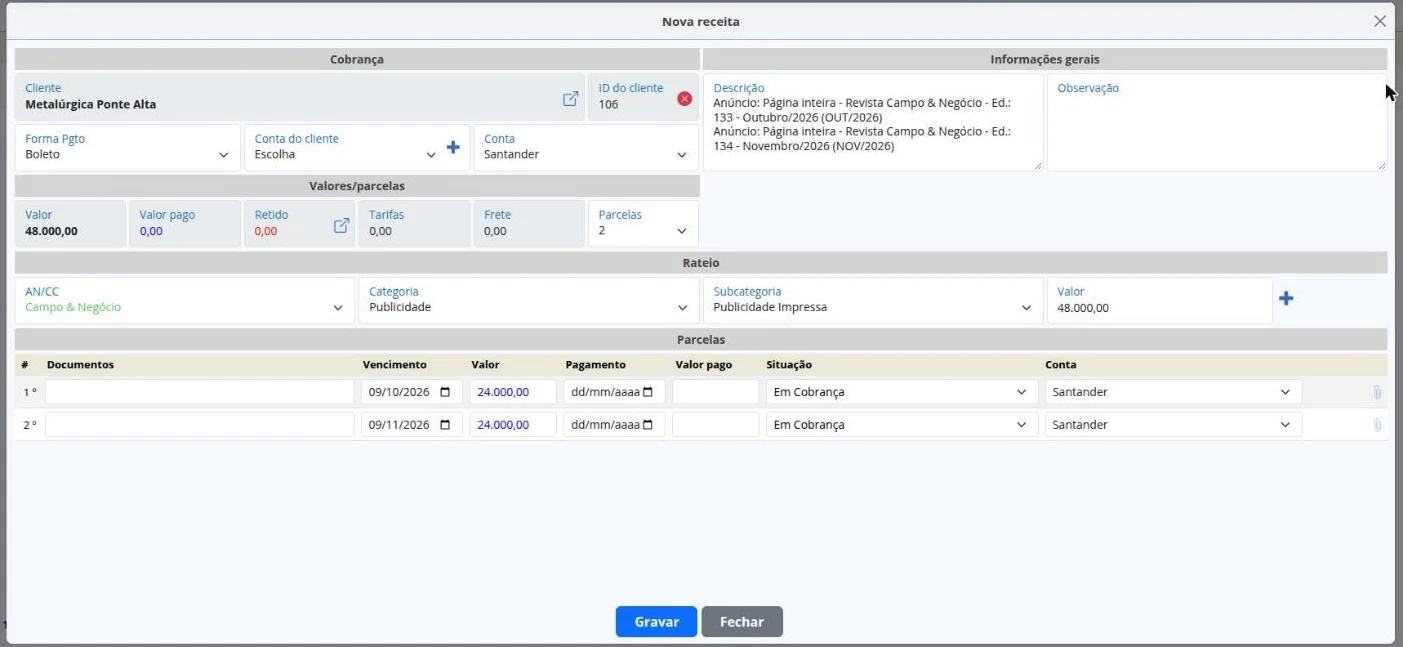Screen dimensions: 1403x647
Task: Focus Documentos field of 2nd installment
Action: coord(200,425)
